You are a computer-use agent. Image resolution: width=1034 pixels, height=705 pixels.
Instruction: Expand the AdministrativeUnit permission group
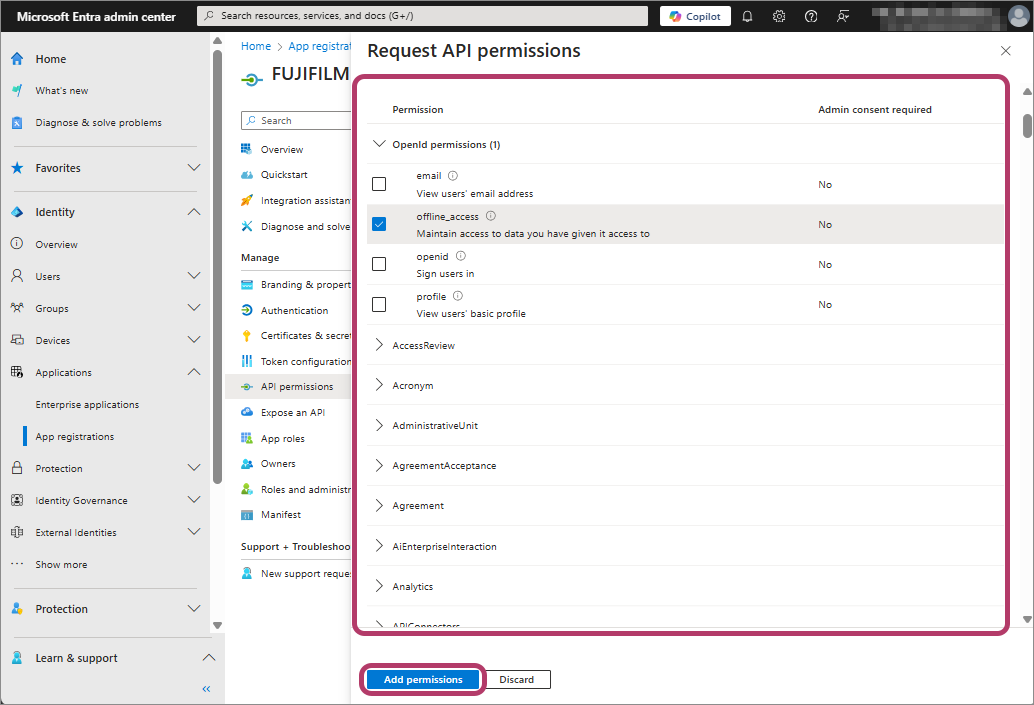point(379,425)
